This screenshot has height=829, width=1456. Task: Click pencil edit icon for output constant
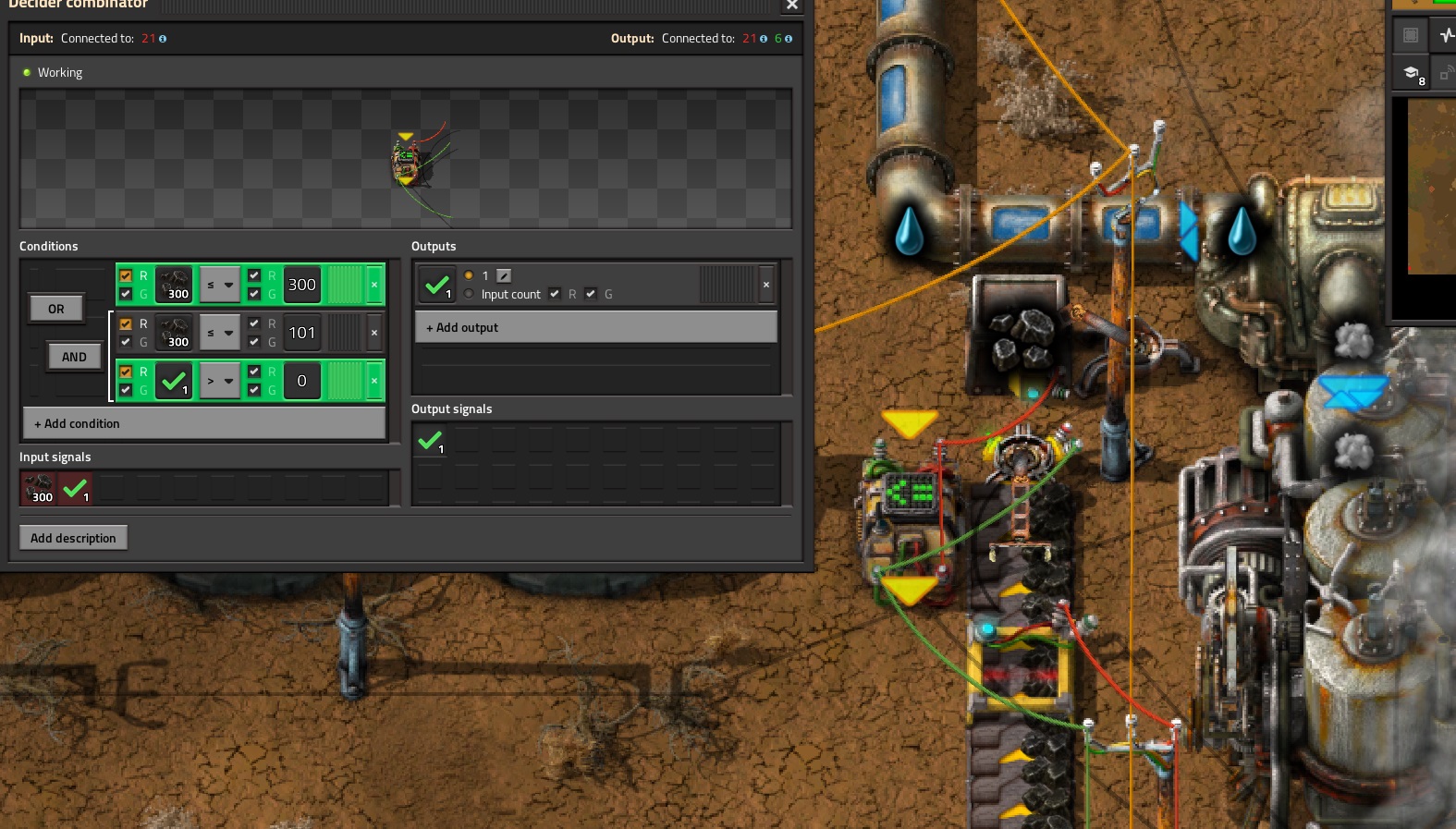click(504, 275)
